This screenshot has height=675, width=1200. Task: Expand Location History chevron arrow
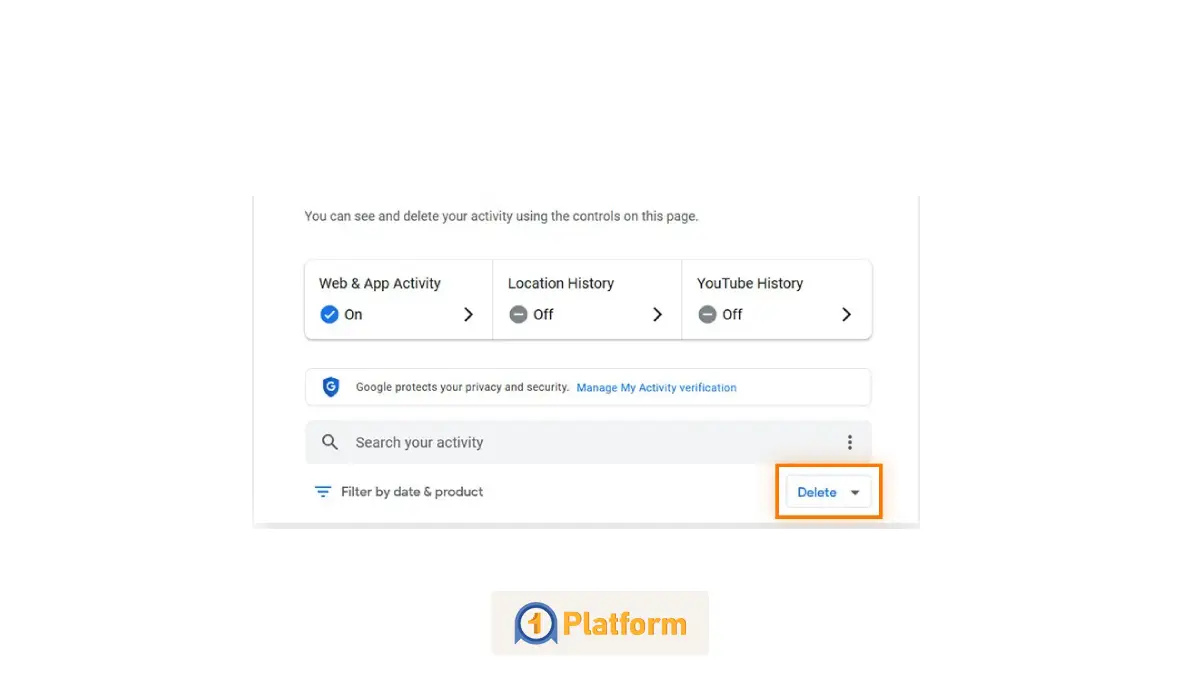click(x=657, y=314)
